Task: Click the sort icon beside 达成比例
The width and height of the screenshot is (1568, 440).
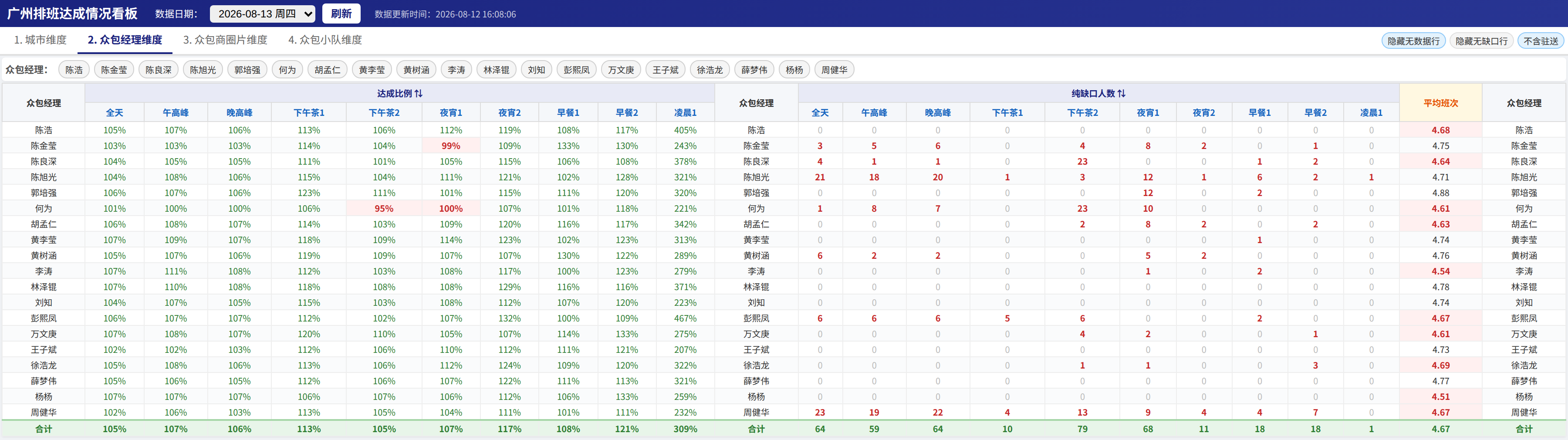Action: click(x=418, y=93)
